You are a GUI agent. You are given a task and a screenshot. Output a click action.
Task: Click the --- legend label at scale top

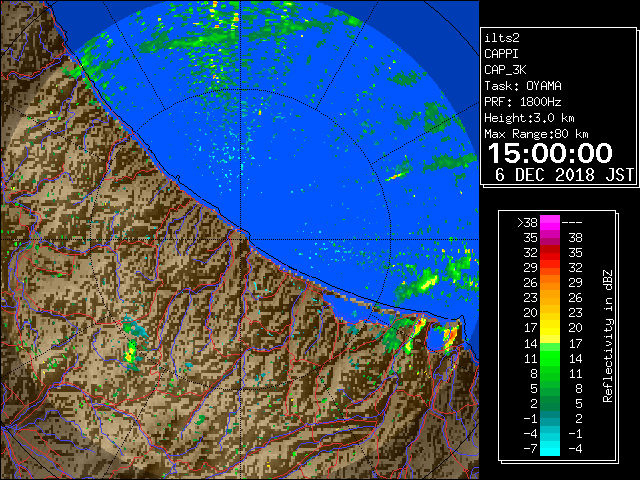[x=572, y=222]
